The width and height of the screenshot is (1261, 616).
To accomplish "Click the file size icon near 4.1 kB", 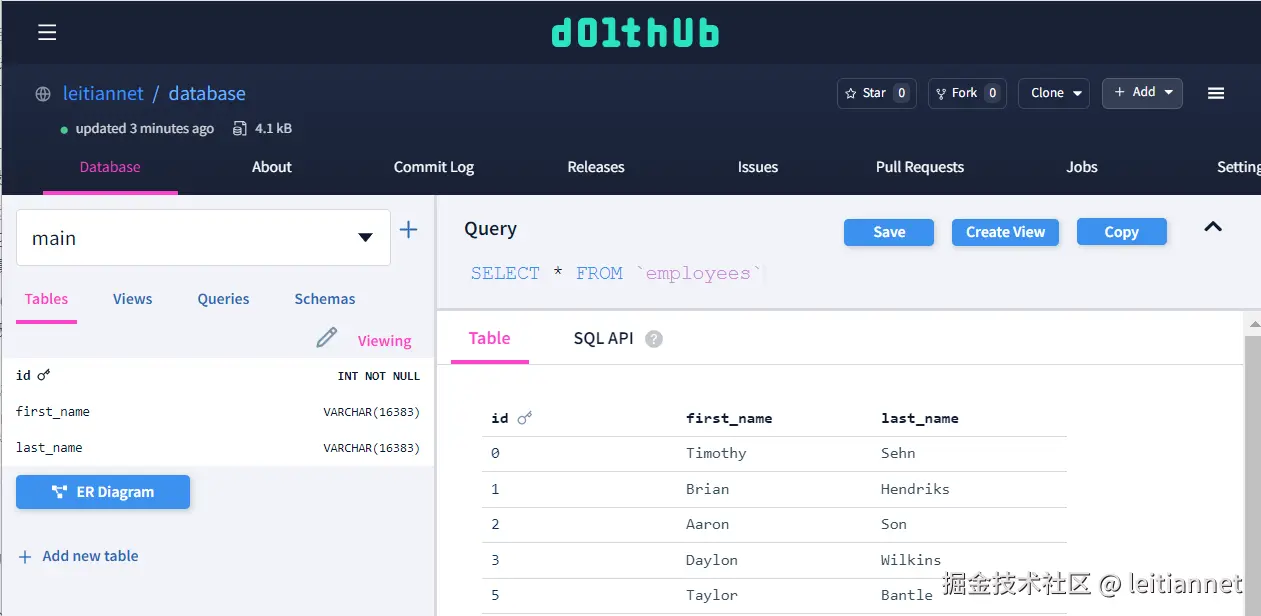I will click(240, 128).
